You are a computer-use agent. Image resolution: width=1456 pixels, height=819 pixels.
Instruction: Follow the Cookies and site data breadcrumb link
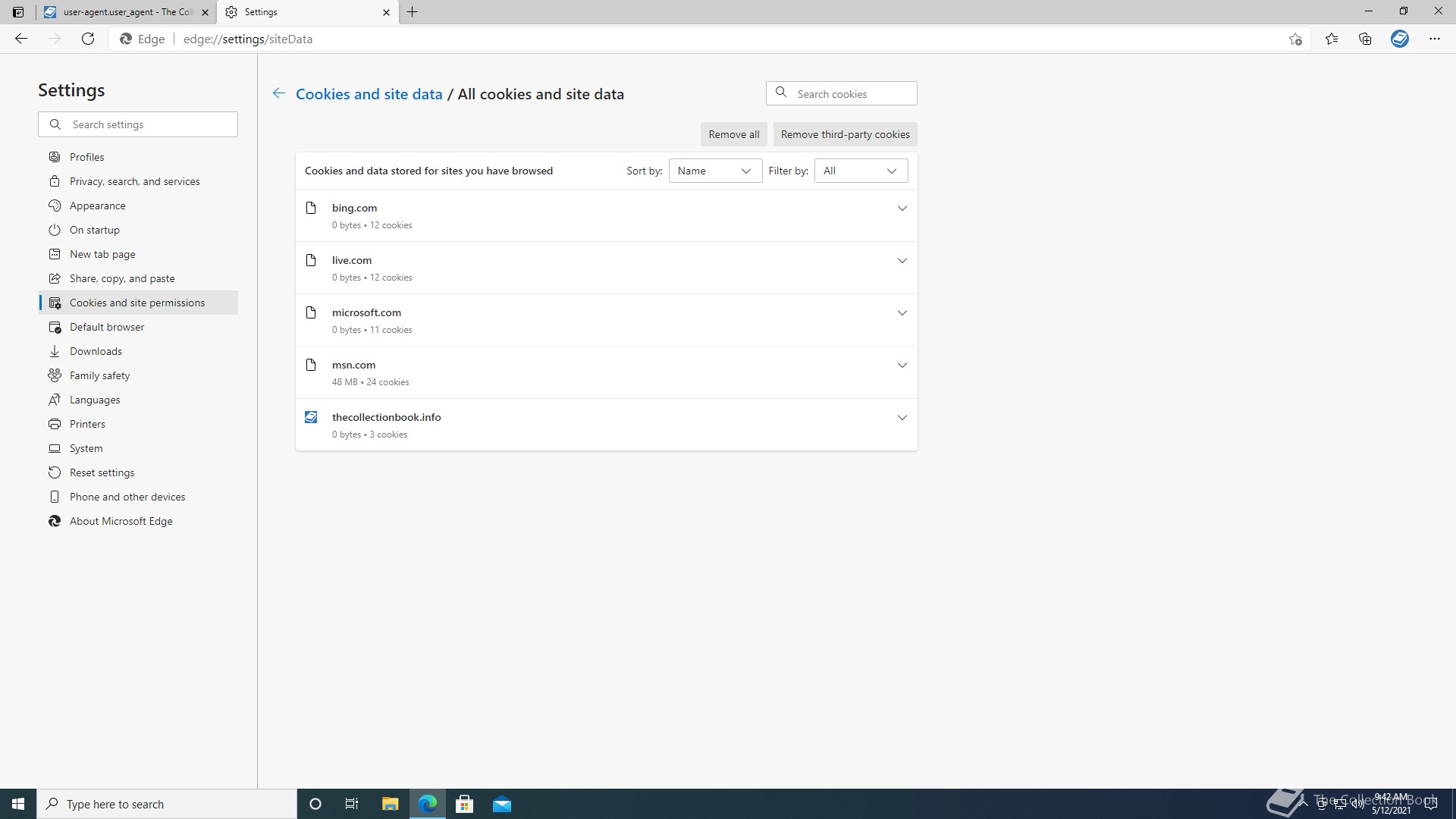pos(369,94)
